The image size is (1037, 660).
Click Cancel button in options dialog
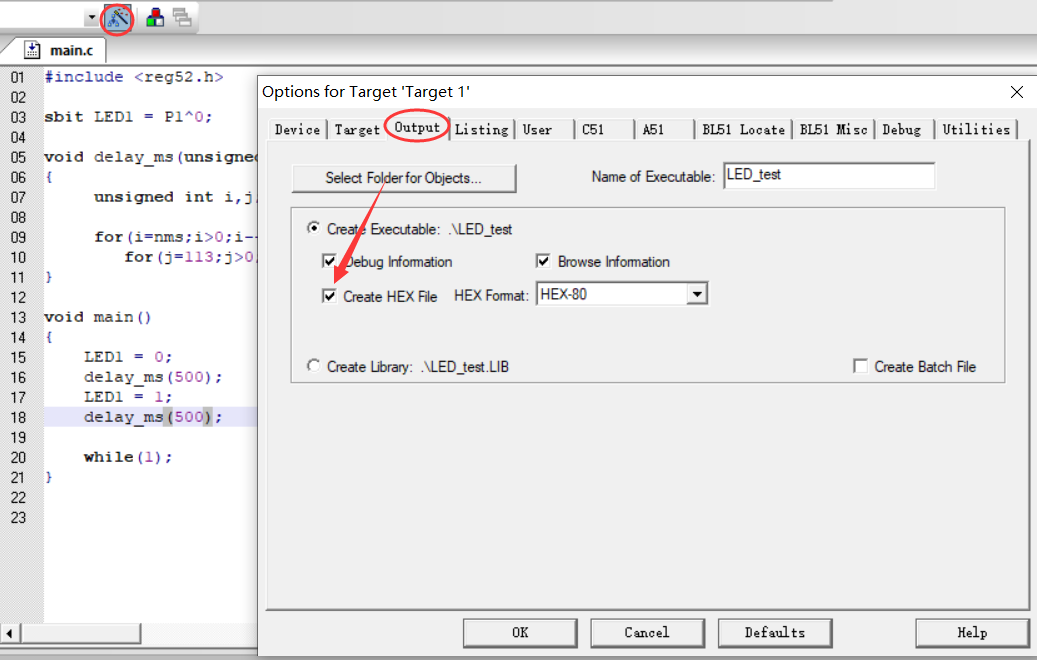pyautogui.click(x=647, y=633)
